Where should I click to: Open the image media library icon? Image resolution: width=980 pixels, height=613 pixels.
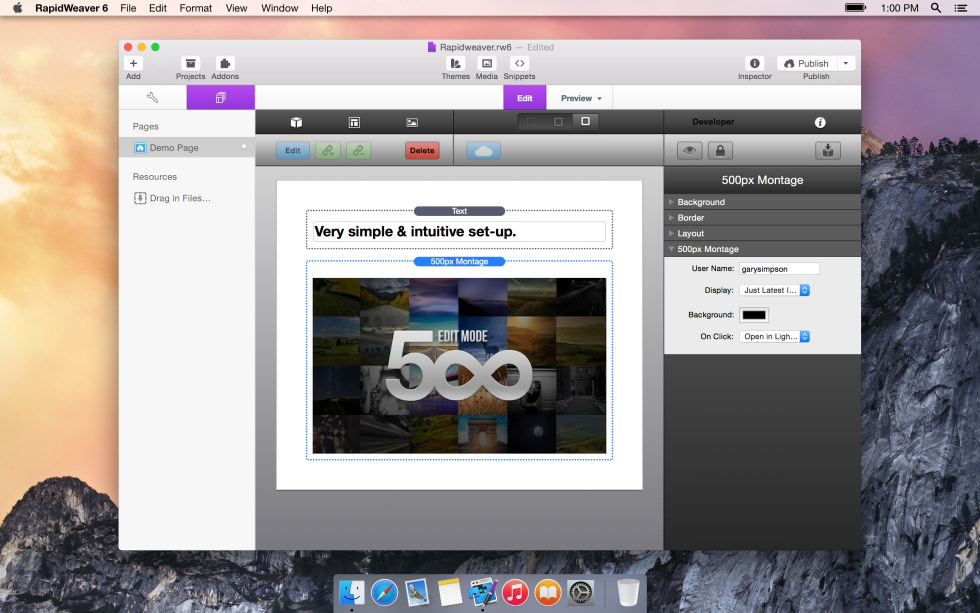coord(412,122)
